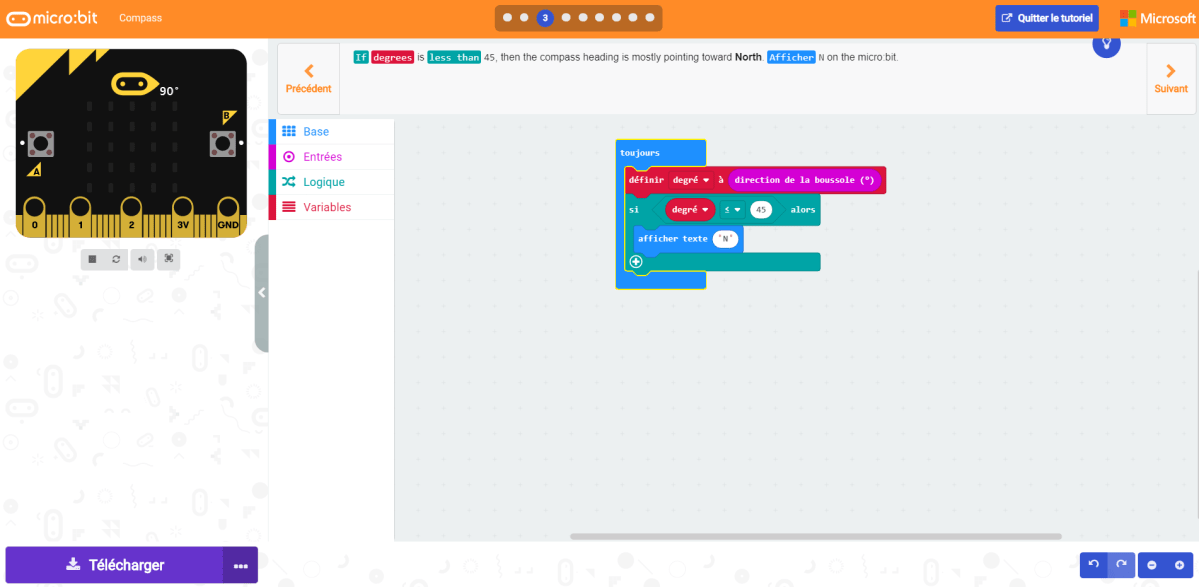Zoom in on the workspace
This screenshot has width=1199, height=587.
click(1180, 565)
